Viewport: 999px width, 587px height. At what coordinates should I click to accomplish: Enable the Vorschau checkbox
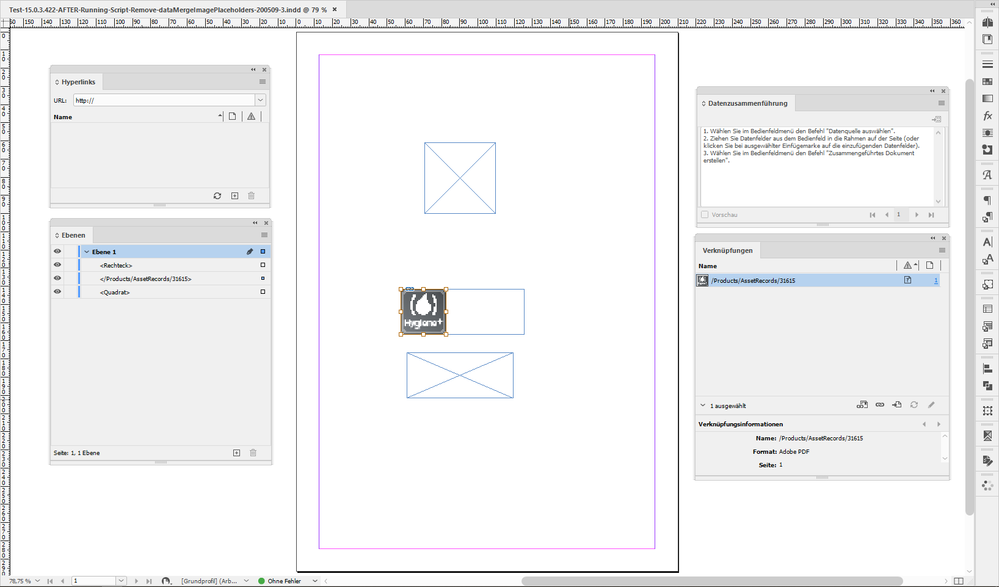point(705,215)
